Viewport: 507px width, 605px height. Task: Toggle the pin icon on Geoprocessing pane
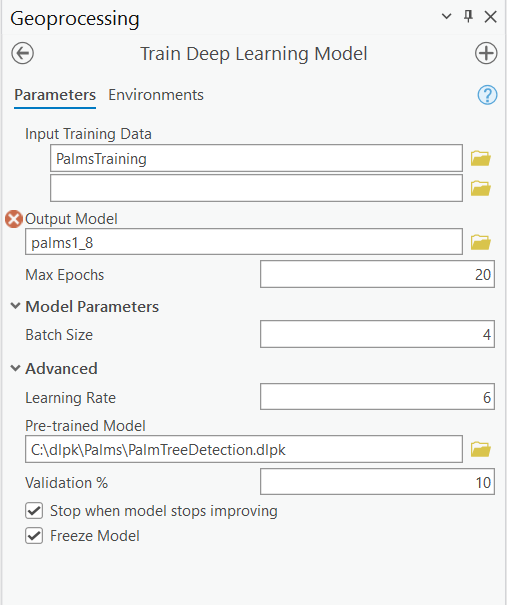click(x=468, y=17)
